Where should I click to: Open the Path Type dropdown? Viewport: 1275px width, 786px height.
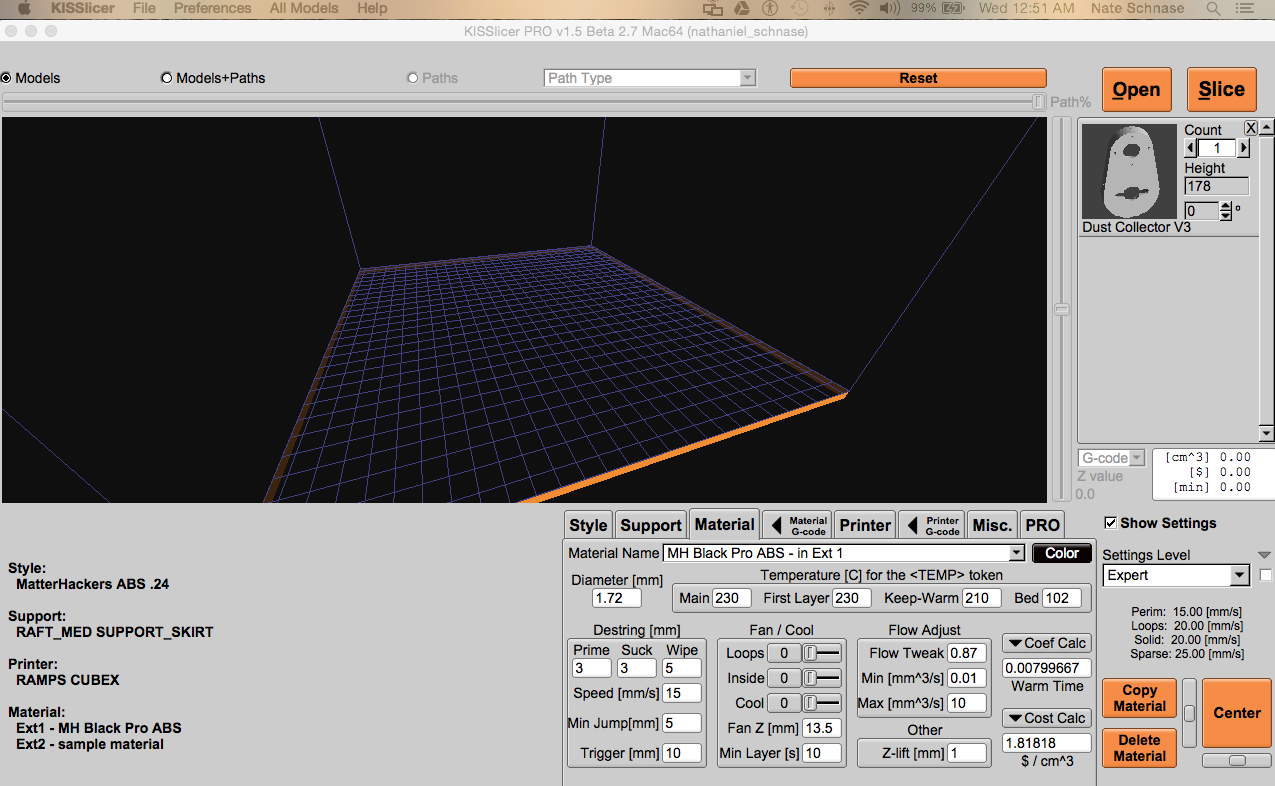click(x=650, y=78)
